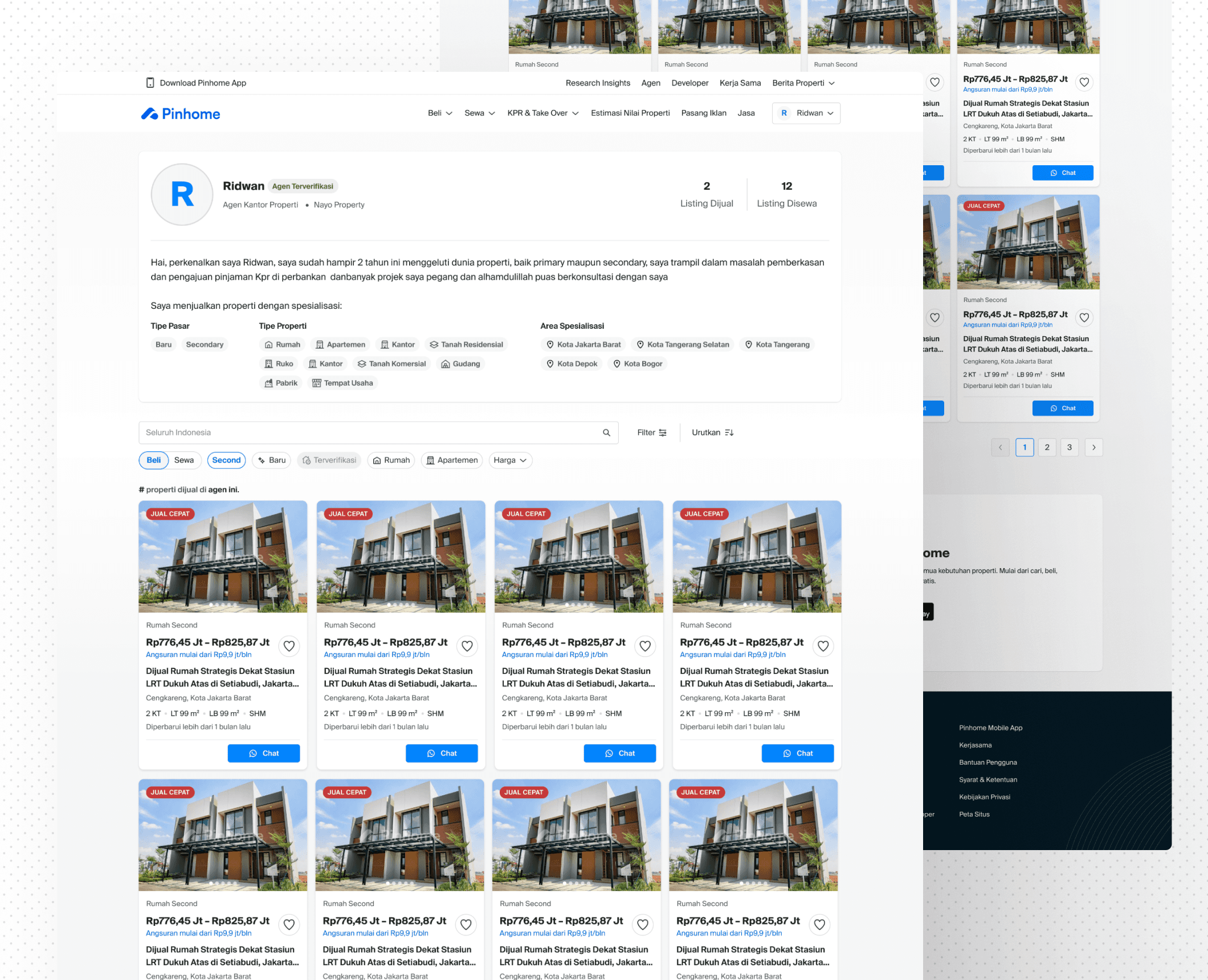This screenshot has width=1208, height=980.
Task: Click the large R profile avatar
Action: [x=182, y=195]
